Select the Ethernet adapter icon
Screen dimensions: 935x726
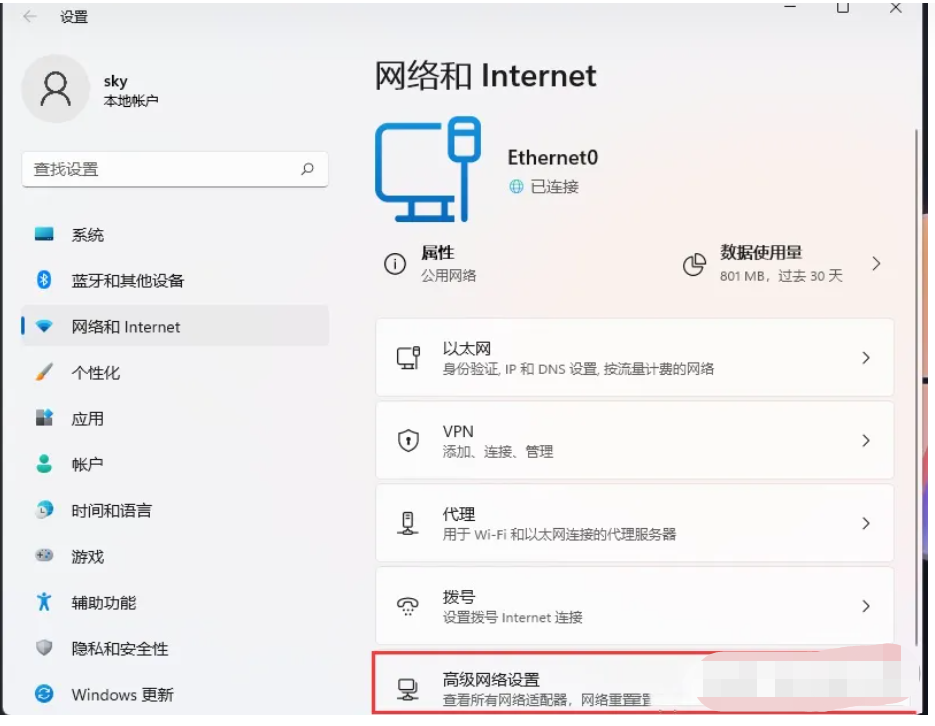pyautogui.click(x=410, y=358)
